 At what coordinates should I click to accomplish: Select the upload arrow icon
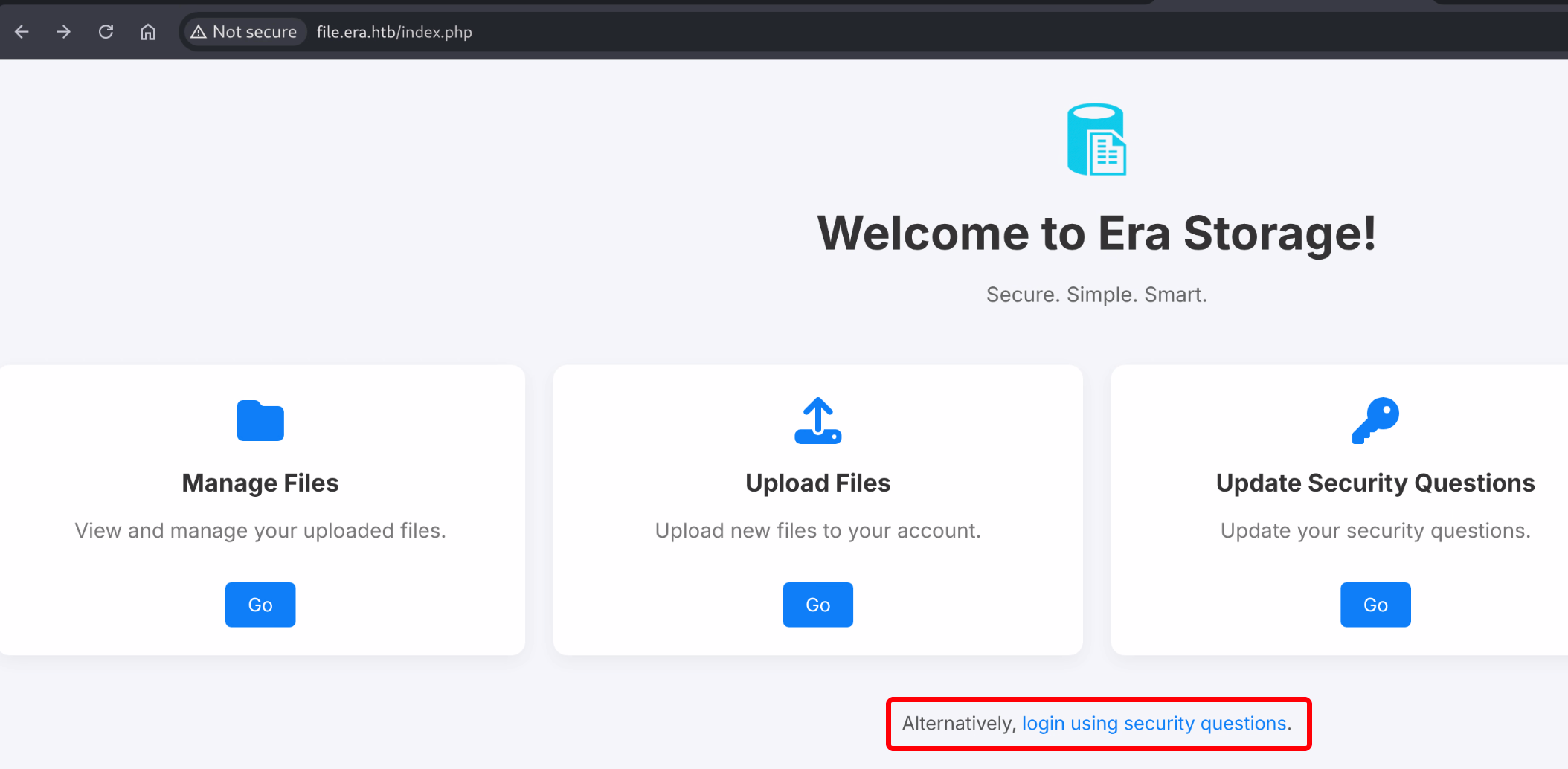point(817,421)
